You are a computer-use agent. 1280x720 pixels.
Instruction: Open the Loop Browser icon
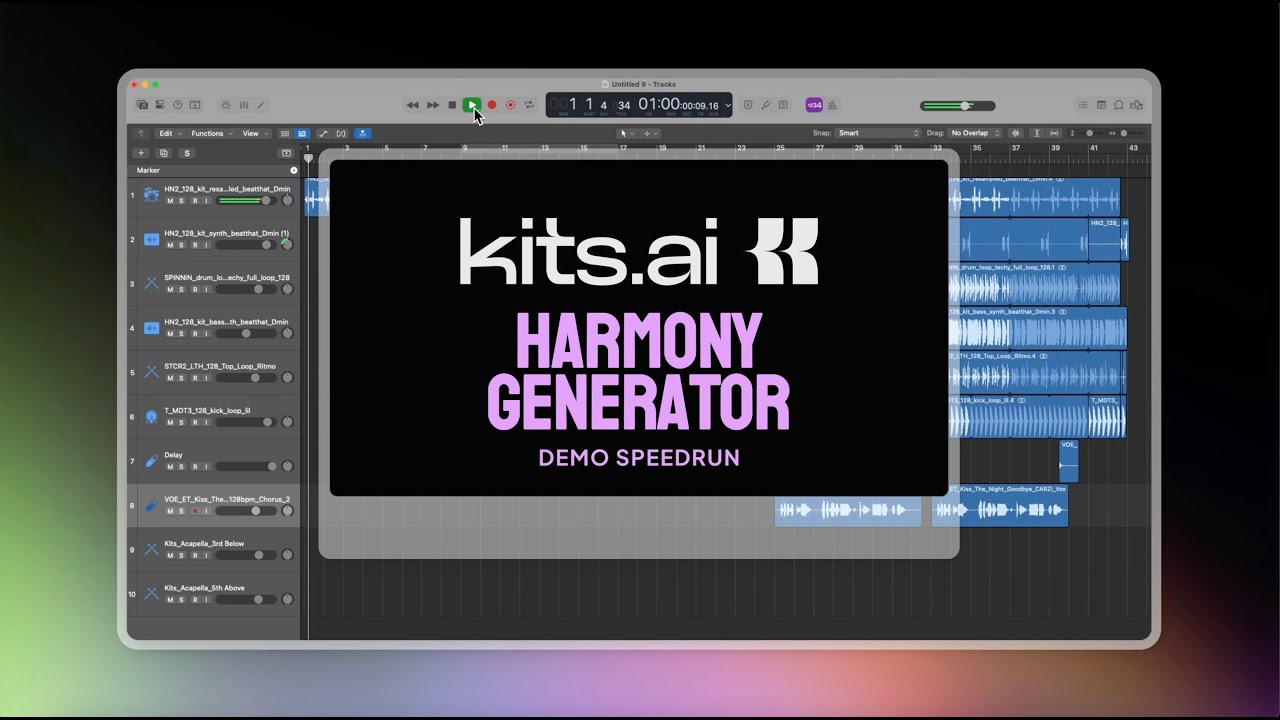pyautogui.click(x=1119, y=105)
